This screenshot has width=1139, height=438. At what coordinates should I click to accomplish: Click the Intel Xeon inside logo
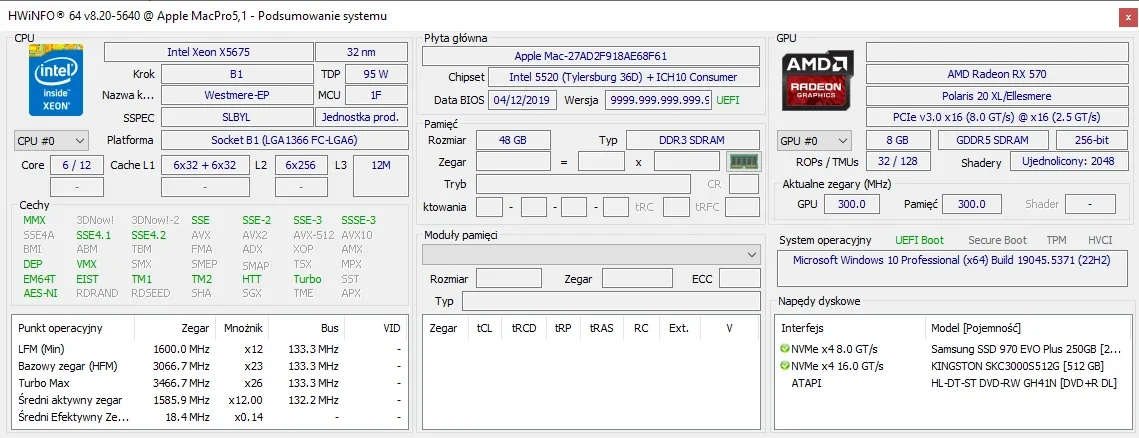[x=56, y=79]
